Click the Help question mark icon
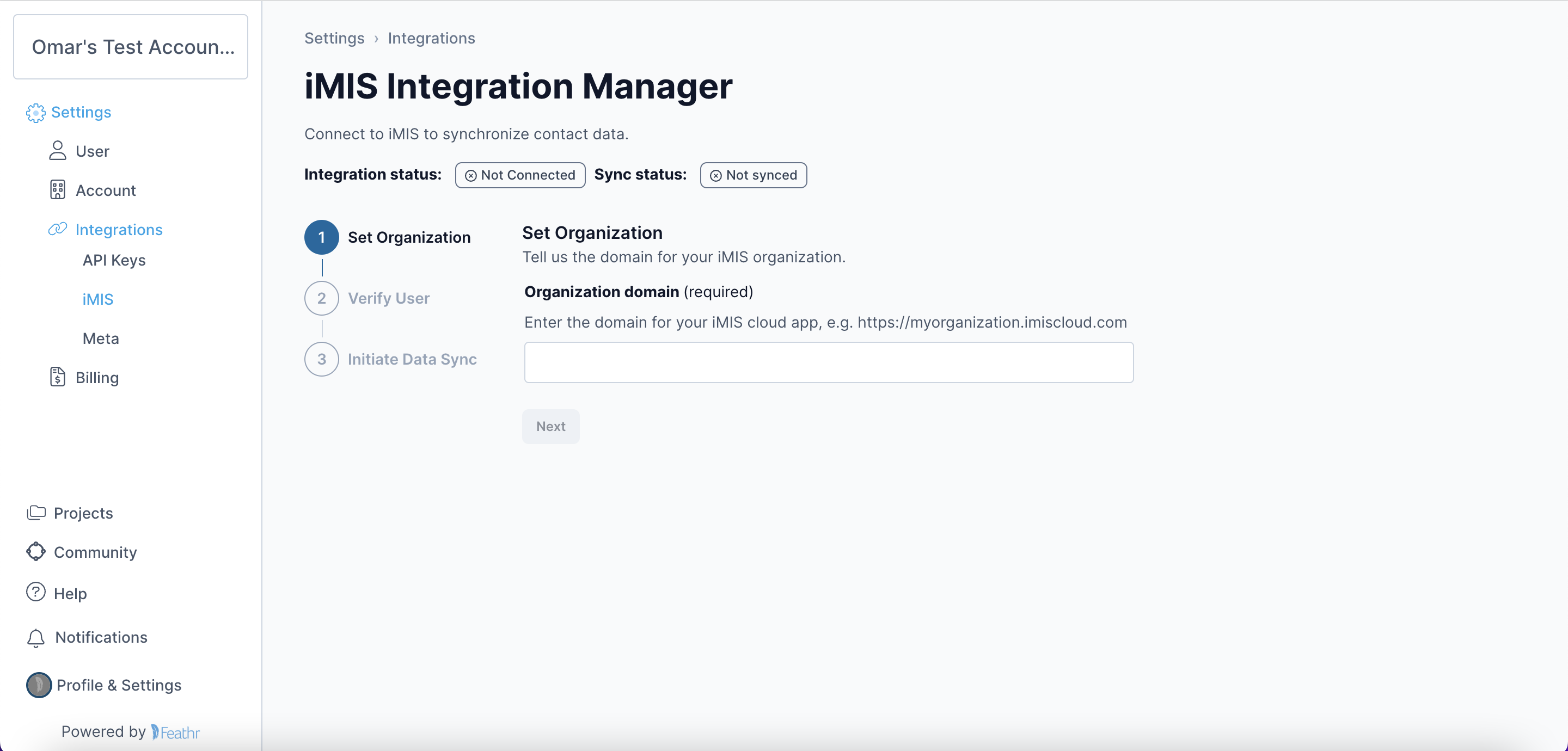This screenshot has width=1568, height=751. [x=35, y=593]
